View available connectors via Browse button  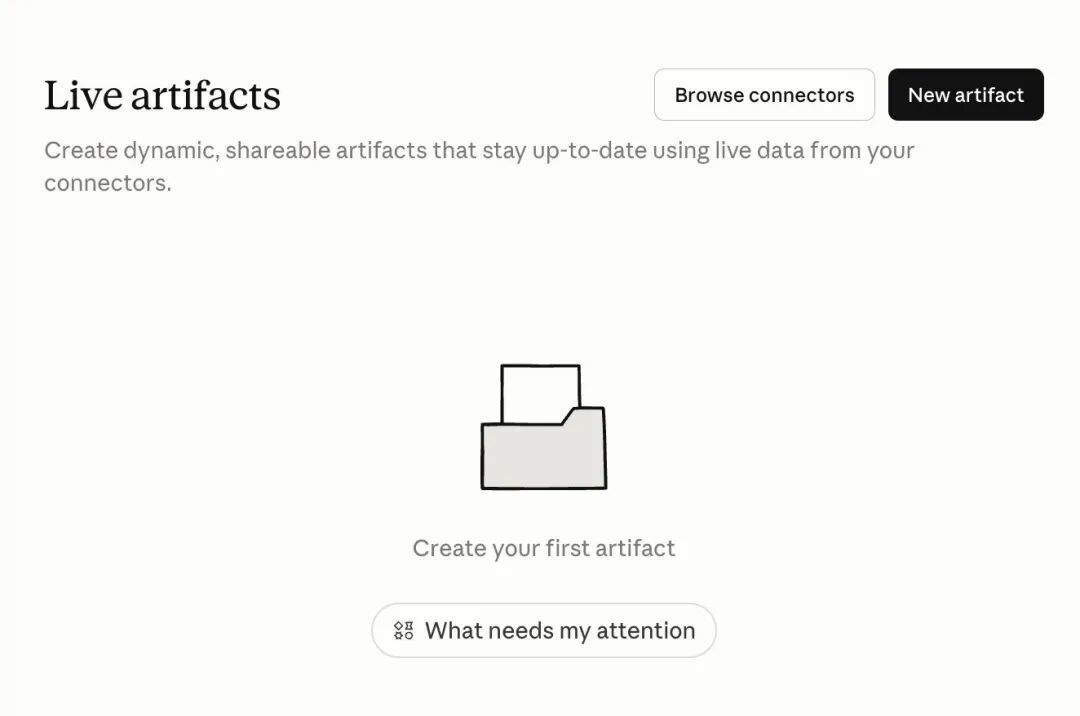pos(764,95)
